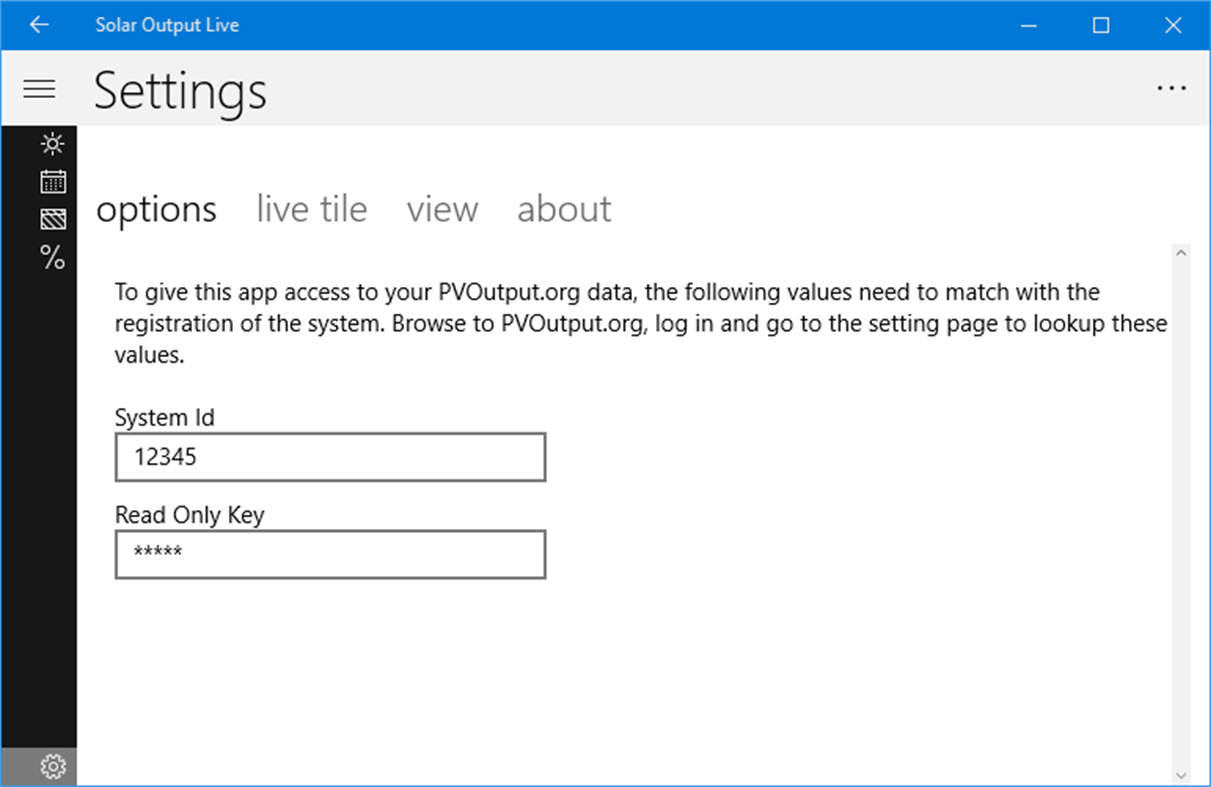Viewport: 1211px width, 787px height.
Task: Go back using the title bar arrow
Action: 39,25
